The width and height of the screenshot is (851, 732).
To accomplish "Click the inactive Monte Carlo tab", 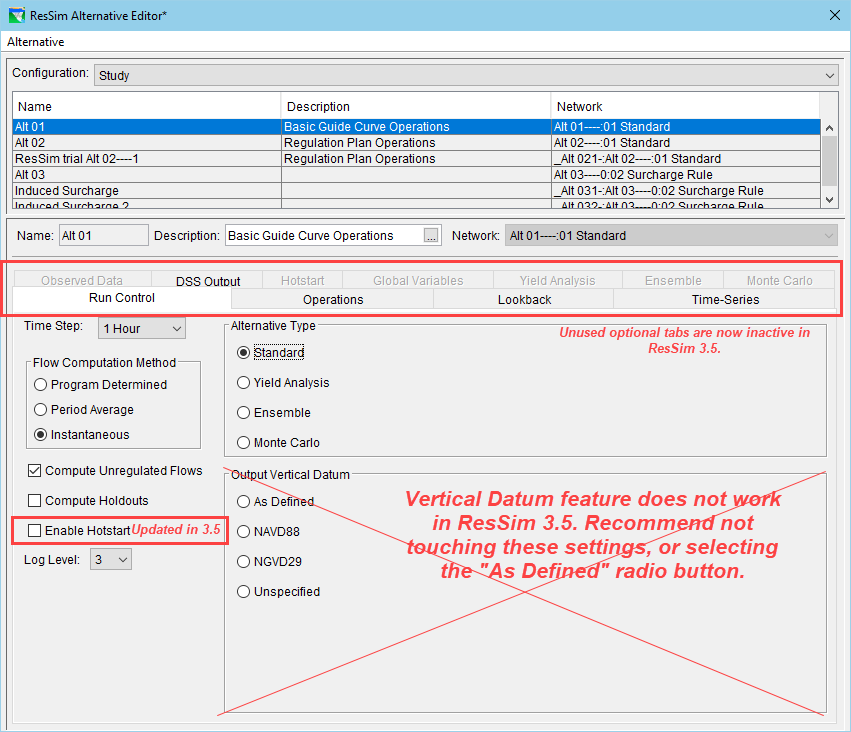I will point(779,280).
